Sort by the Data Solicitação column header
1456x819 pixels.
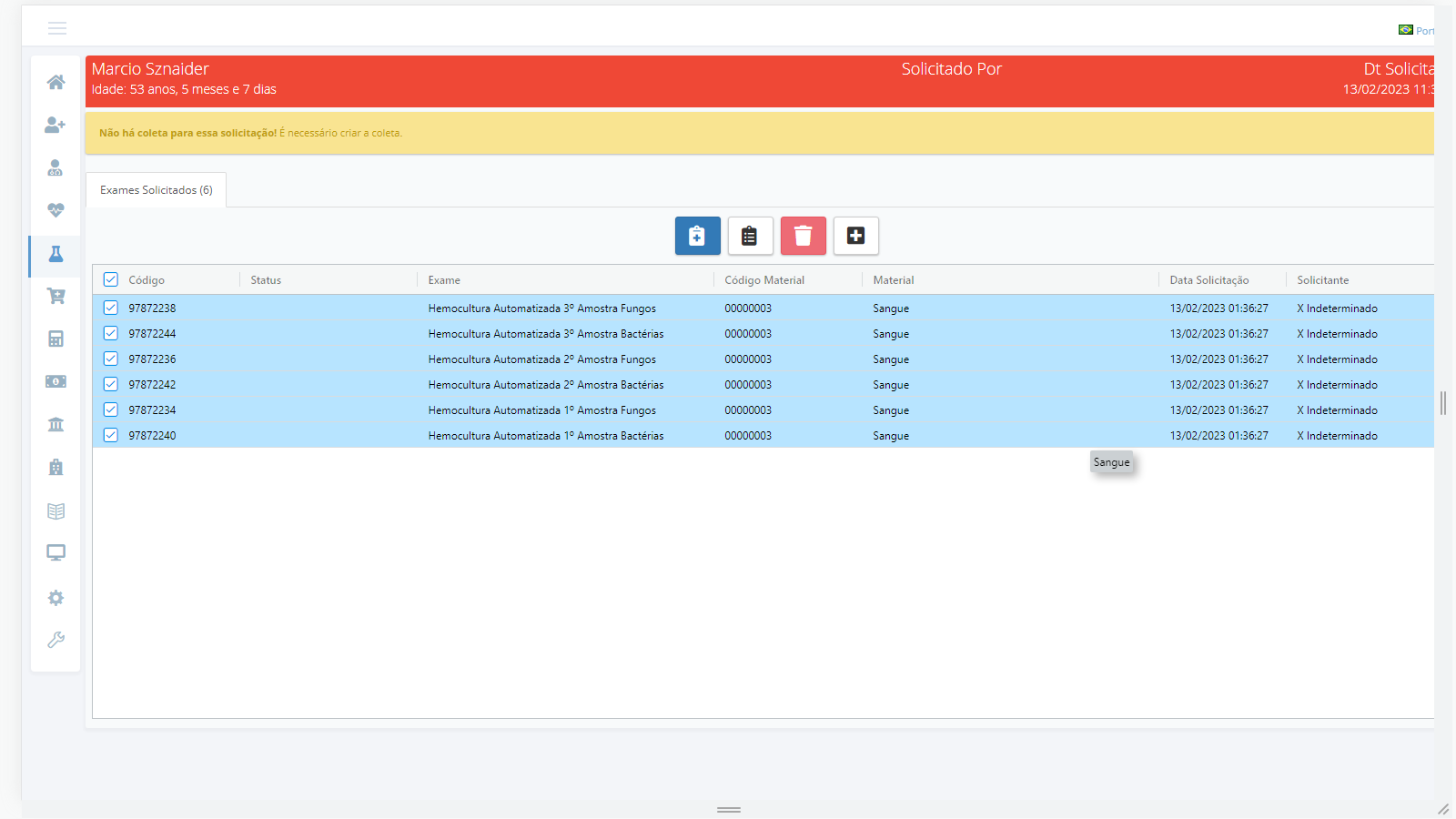(1208, 280)
